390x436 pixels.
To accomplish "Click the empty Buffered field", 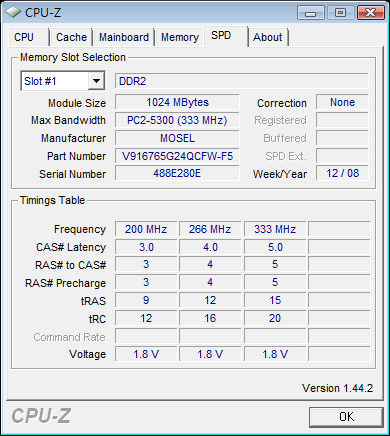I will tap(342, 138).
